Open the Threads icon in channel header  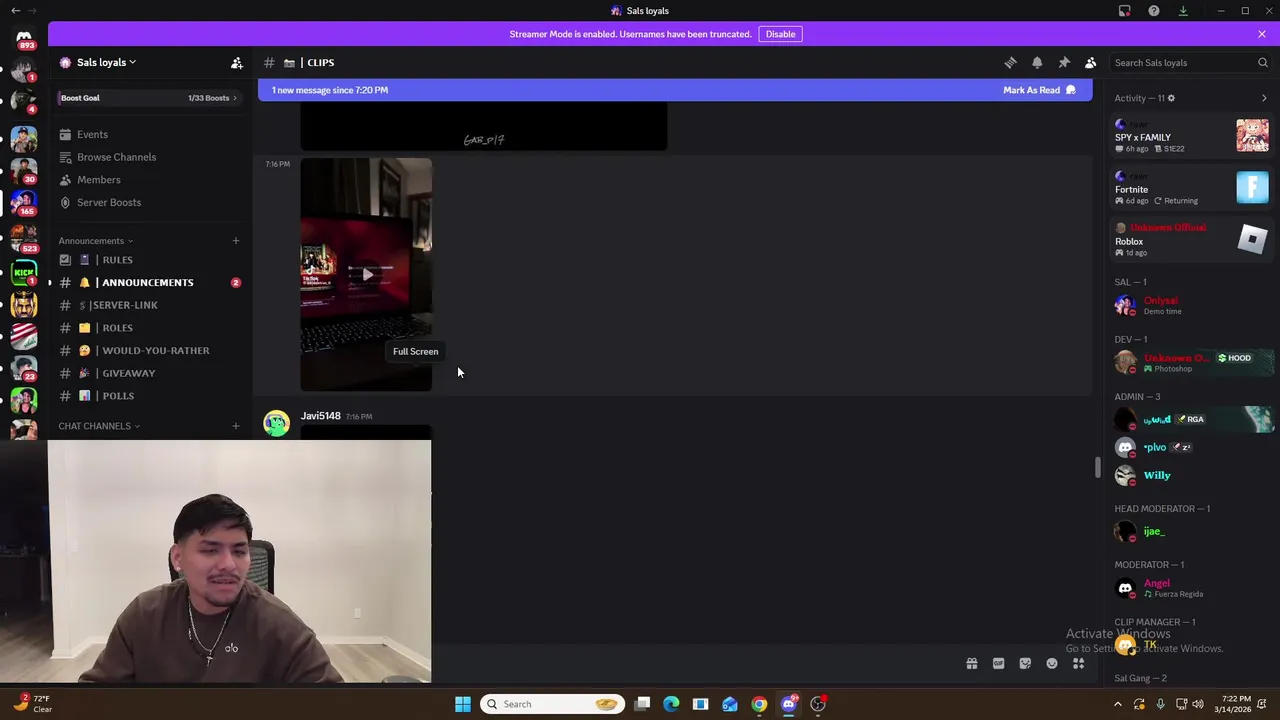pos(1010,62)
